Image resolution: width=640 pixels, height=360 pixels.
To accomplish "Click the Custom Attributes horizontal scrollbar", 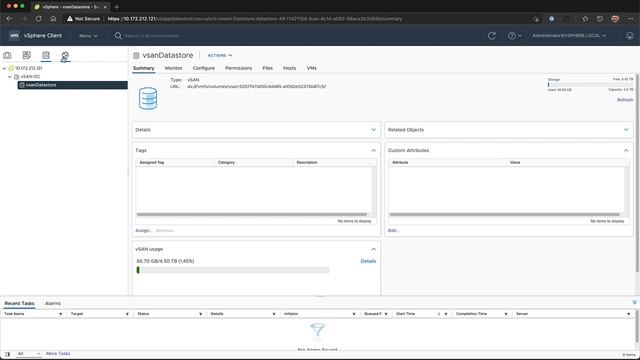I will (504, 214).
